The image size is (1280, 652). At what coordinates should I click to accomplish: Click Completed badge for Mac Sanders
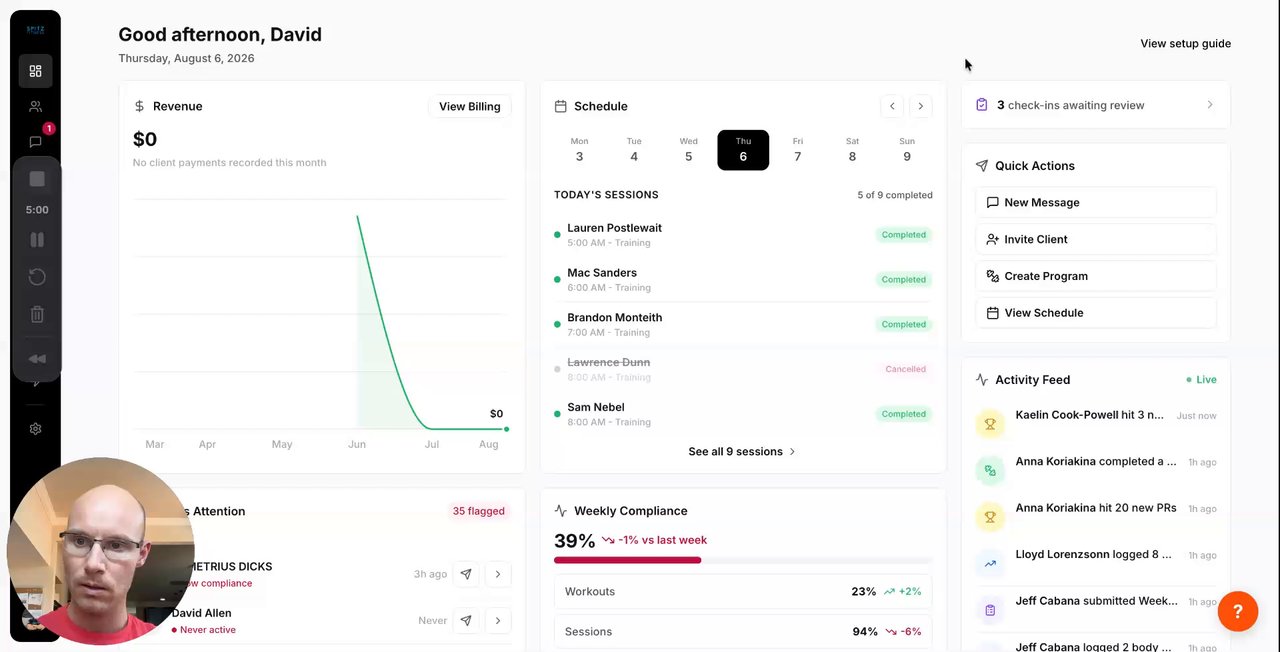coord(904,280)
